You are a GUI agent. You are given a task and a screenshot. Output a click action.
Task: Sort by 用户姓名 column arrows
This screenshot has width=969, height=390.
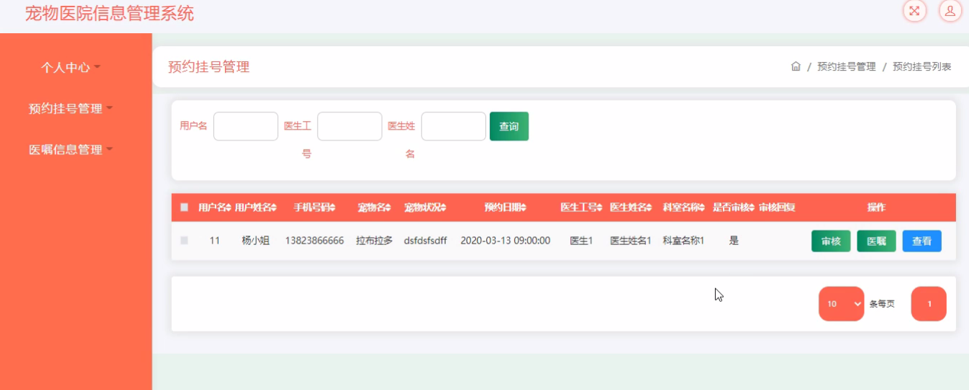pos(274,208)
